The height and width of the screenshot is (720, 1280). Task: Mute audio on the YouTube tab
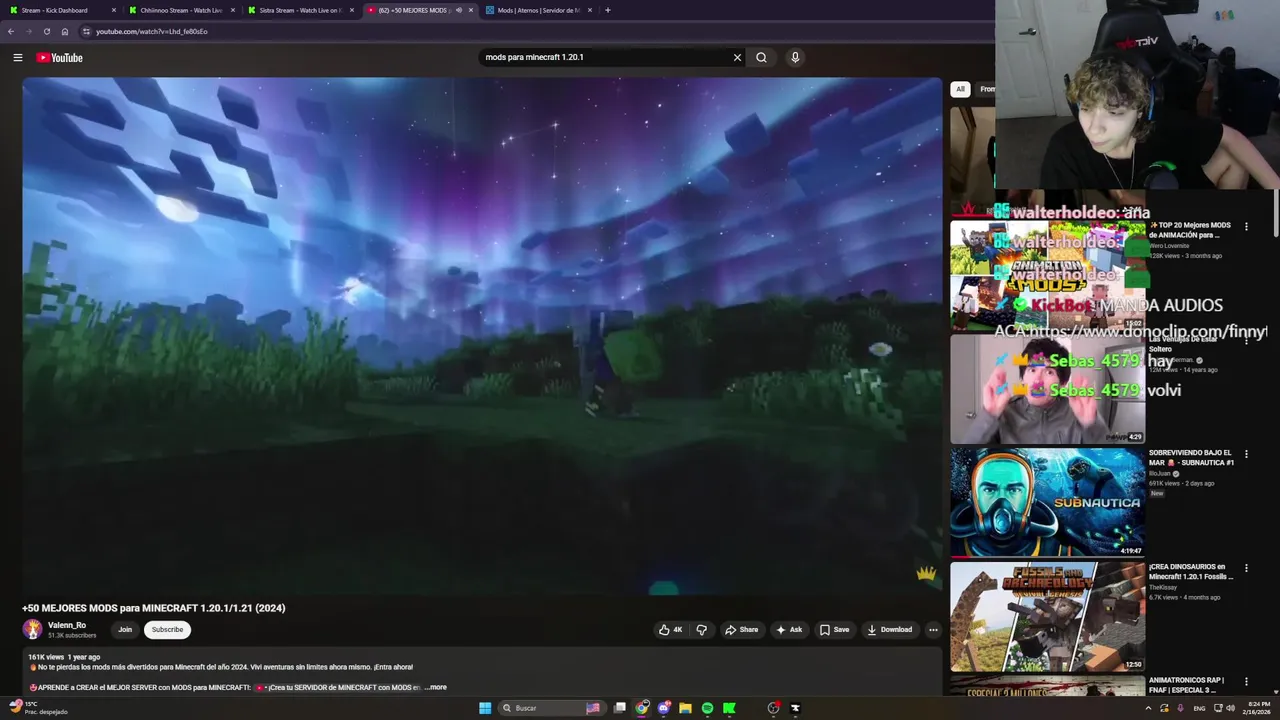coord(459,10)
